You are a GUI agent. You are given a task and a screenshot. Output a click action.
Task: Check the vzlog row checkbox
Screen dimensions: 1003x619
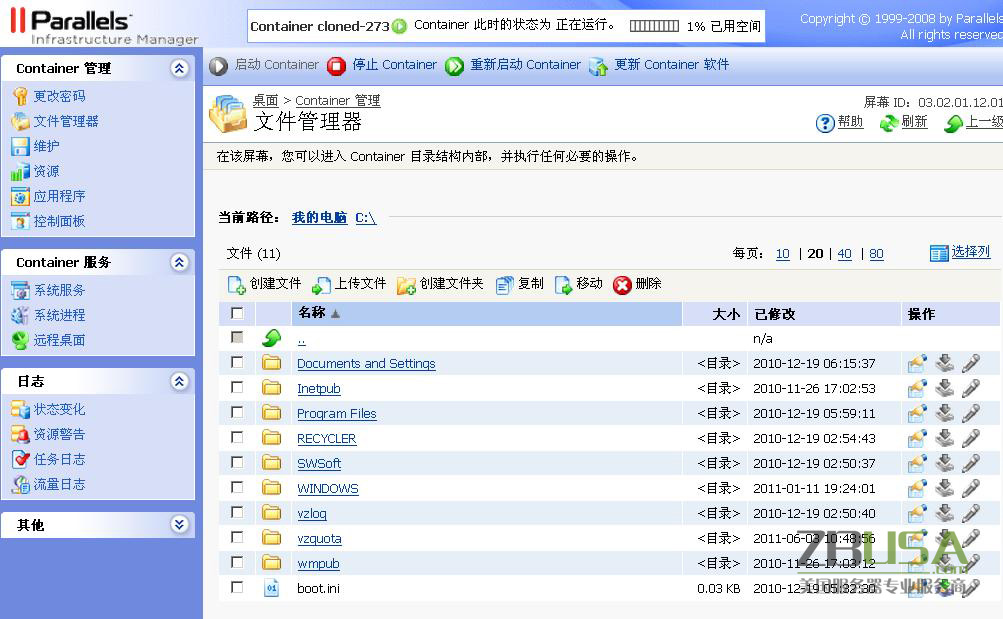tap(237, 512)
